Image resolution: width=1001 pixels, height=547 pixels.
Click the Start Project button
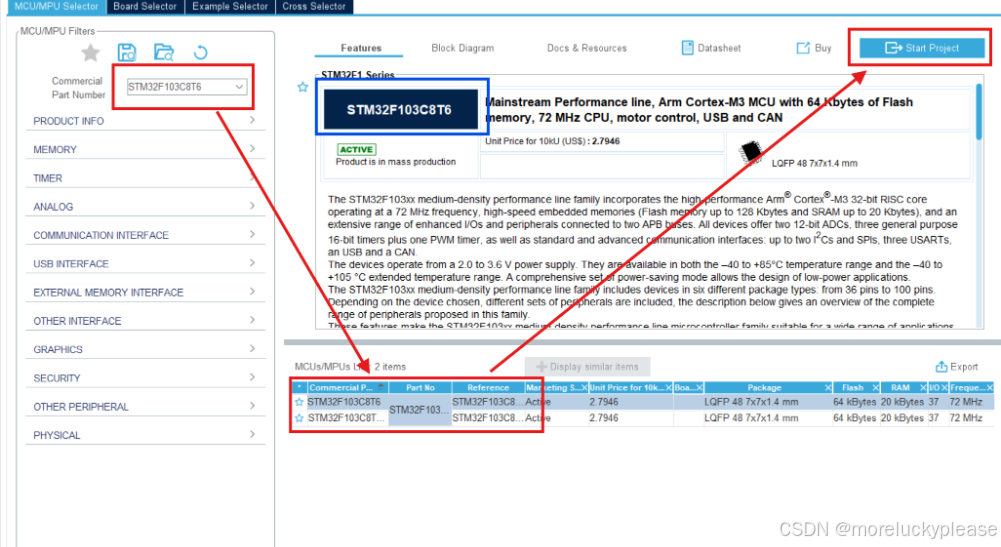point(921,48)
